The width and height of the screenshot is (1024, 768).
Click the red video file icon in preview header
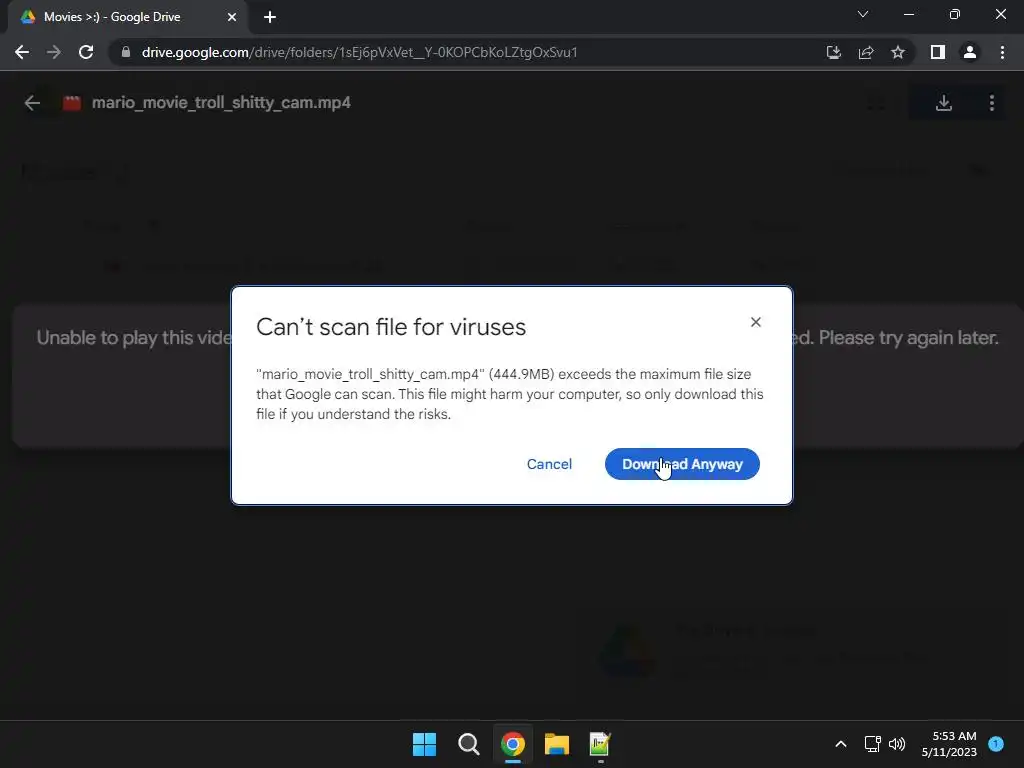pyautogui.click(x=72, y=103)
